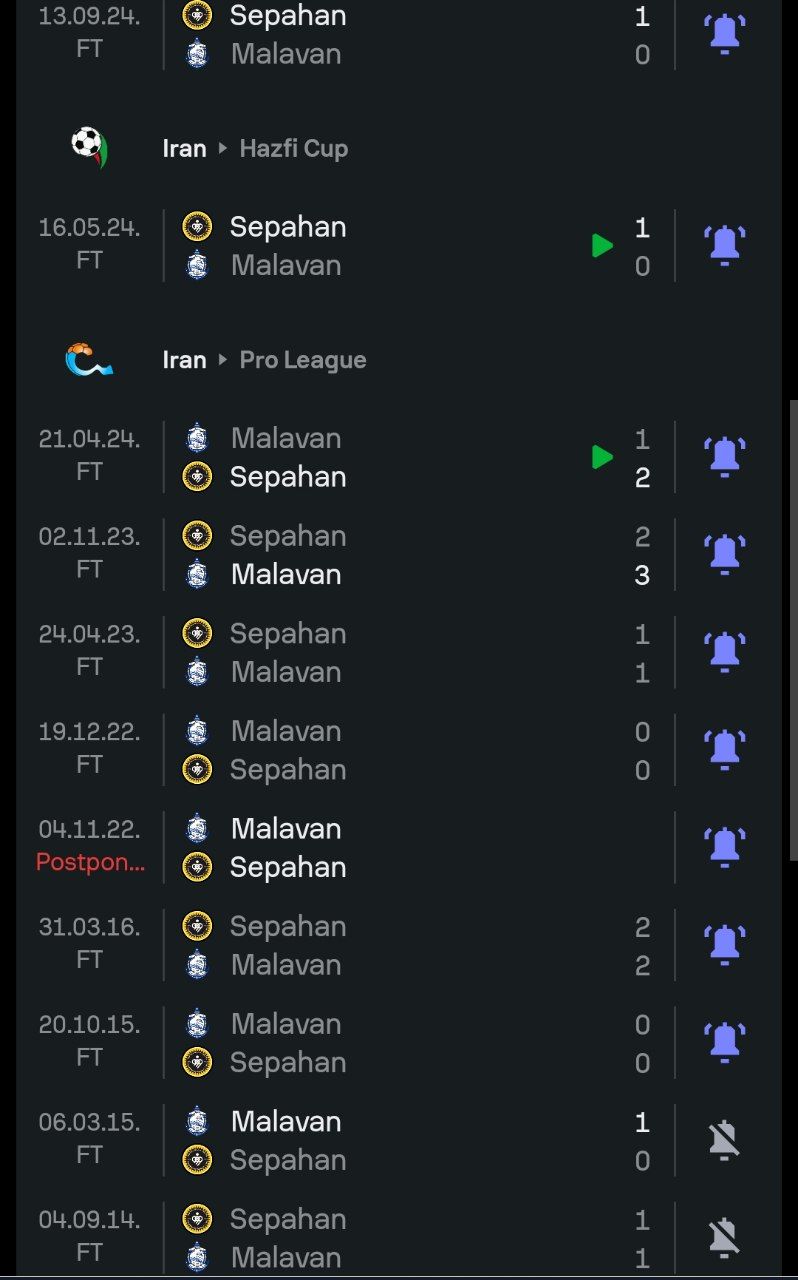Open the Iran Pro League logo icon
This screenshot has height=1280, width=798.
[89, 360]
